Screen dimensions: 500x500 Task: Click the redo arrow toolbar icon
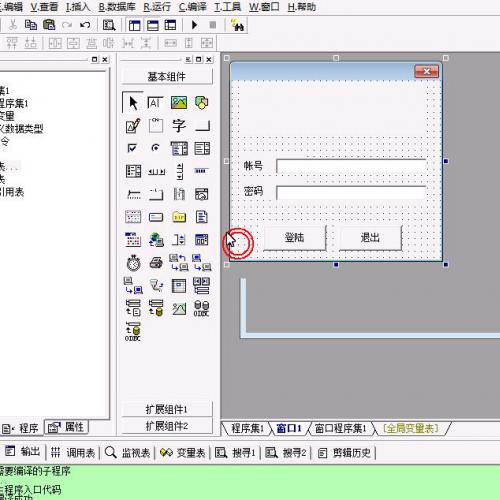click(67, 25)
